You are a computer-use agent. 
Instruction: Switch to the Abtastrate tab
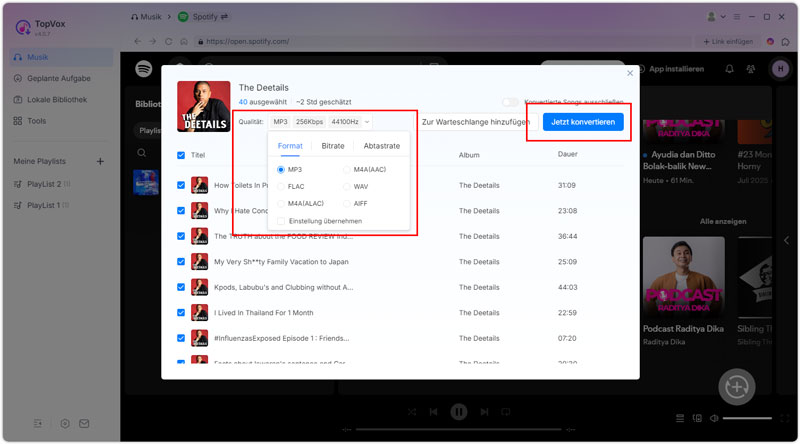(382, 146)
